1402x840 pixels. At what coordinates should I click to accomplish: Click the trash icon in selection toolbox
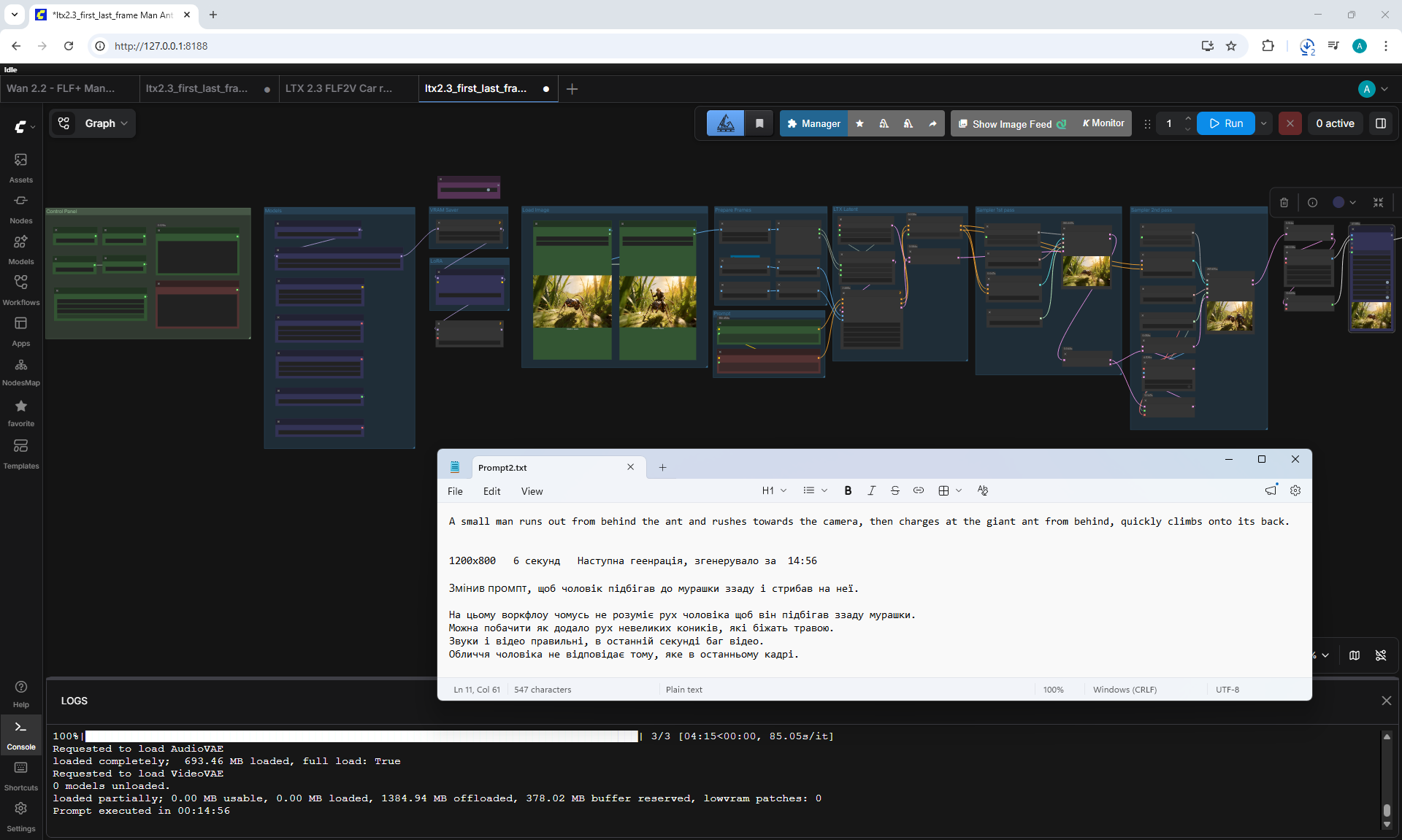click(1284, 203)
